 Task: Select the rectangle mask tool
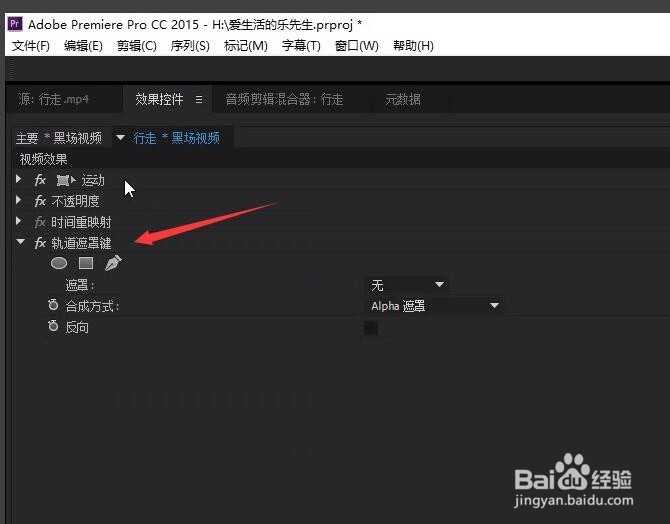pos(86,263)
